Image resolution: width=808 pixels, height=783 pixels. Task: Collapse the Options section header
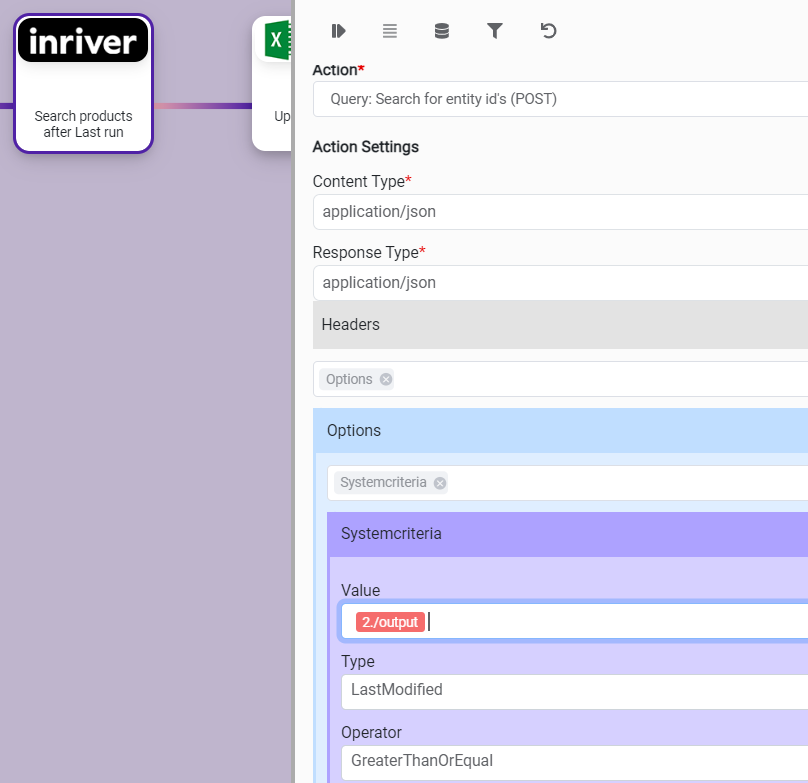pos(560,431)
